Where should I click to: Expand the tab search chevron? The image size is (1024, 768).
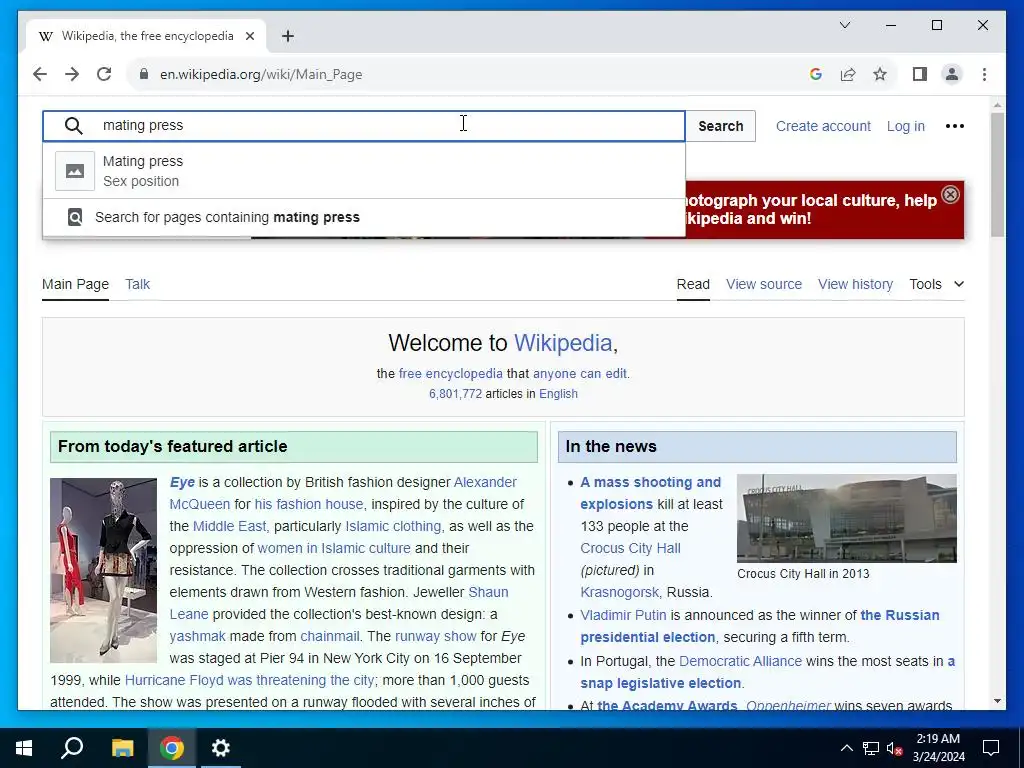pos(844,25)
